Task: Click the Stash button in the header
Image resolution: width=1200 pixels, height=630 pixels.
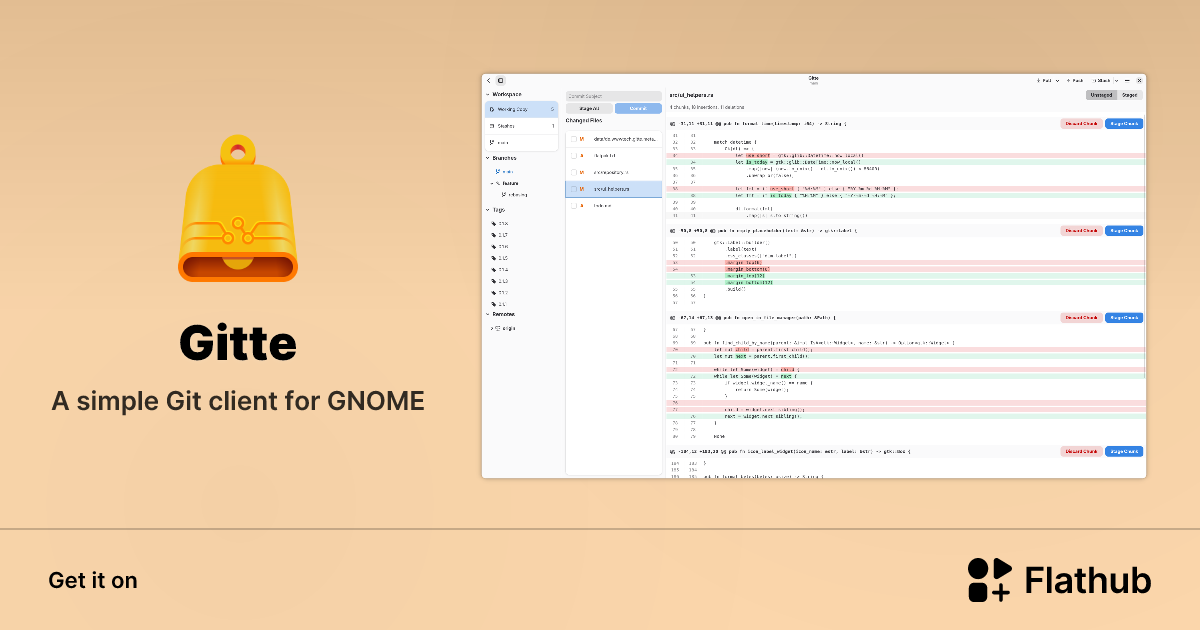Action: pos(1101,80)
